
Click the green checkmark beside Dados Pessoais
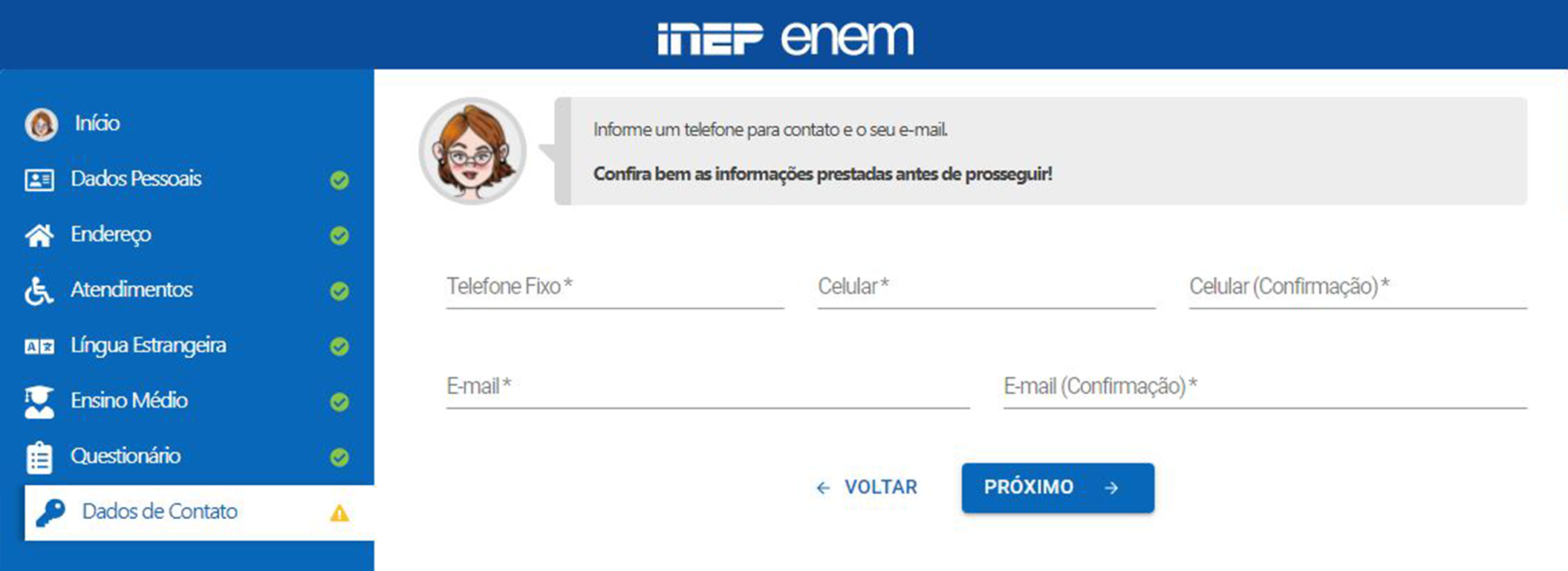tap(339, 180)
